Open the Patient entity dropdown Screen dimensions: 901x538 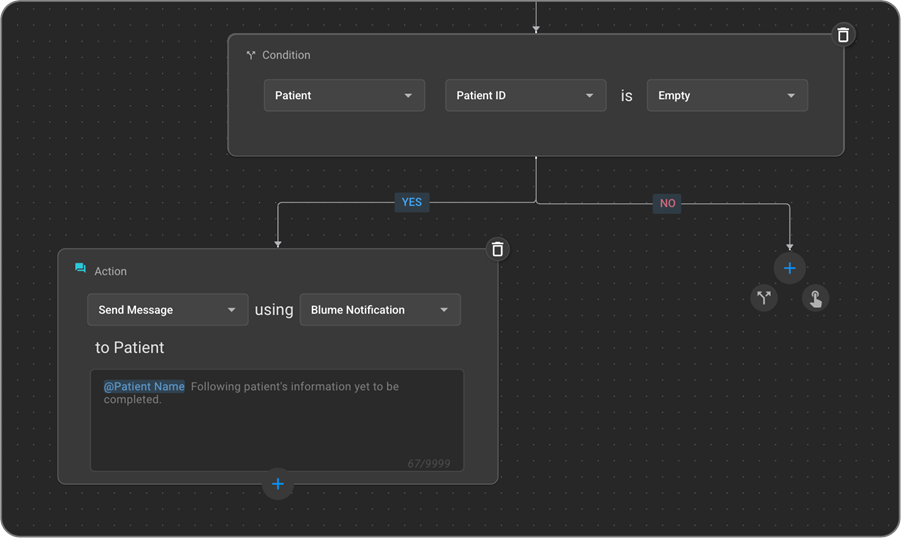coord(344,96)
